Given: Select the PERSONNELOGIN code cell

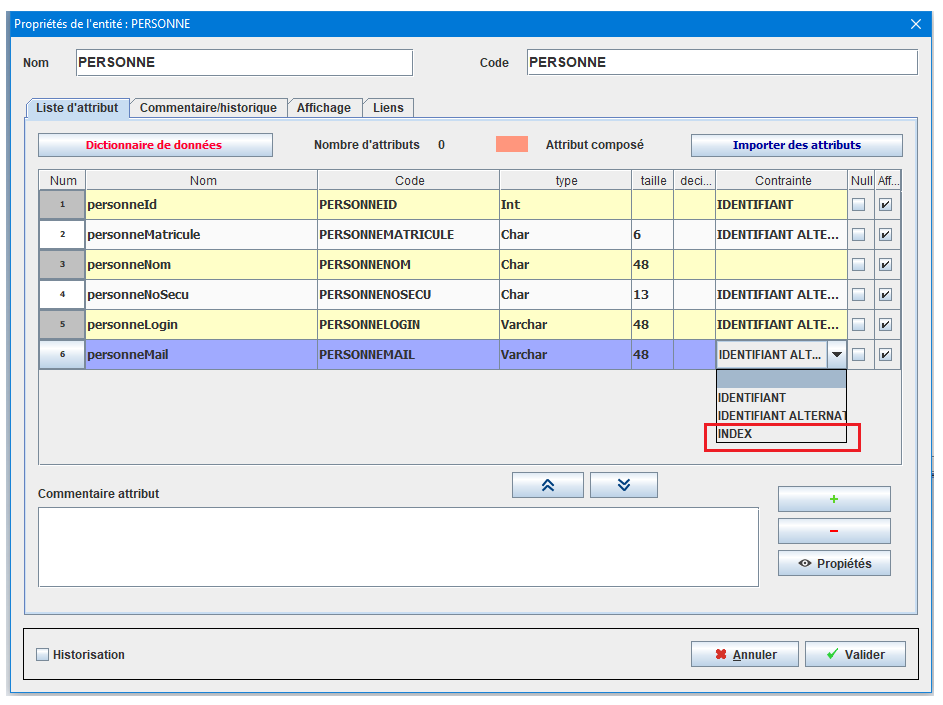Looking at the screenshot, I should [408, 325].
